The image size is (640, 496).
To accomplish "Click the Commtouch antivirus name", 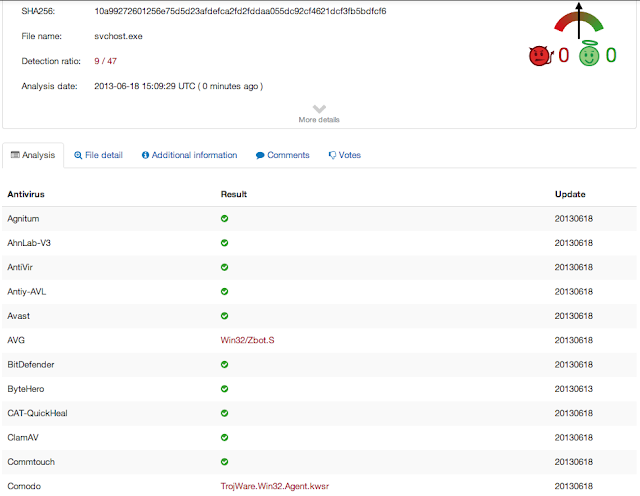I will point(31,462).
